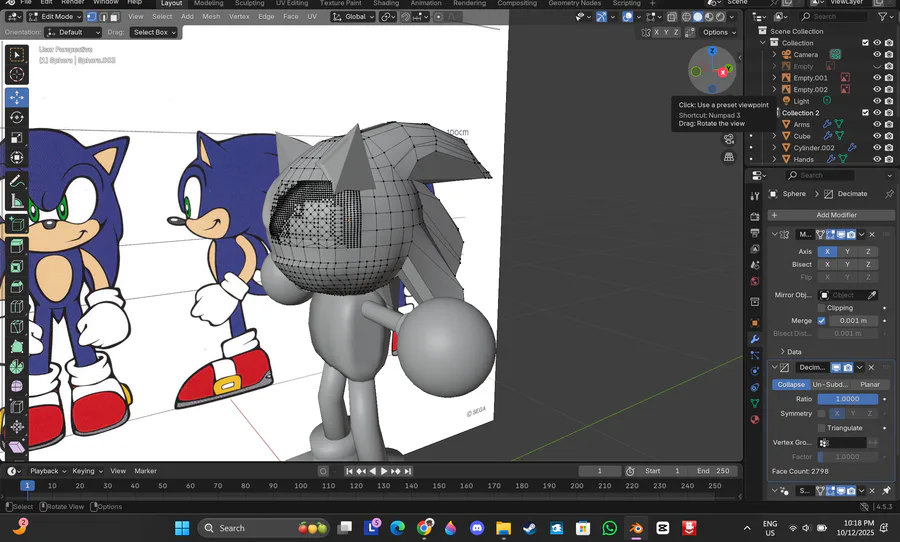Pick the Cursor tool in the toolbar

pyautogui.click(x=17, y=75)
